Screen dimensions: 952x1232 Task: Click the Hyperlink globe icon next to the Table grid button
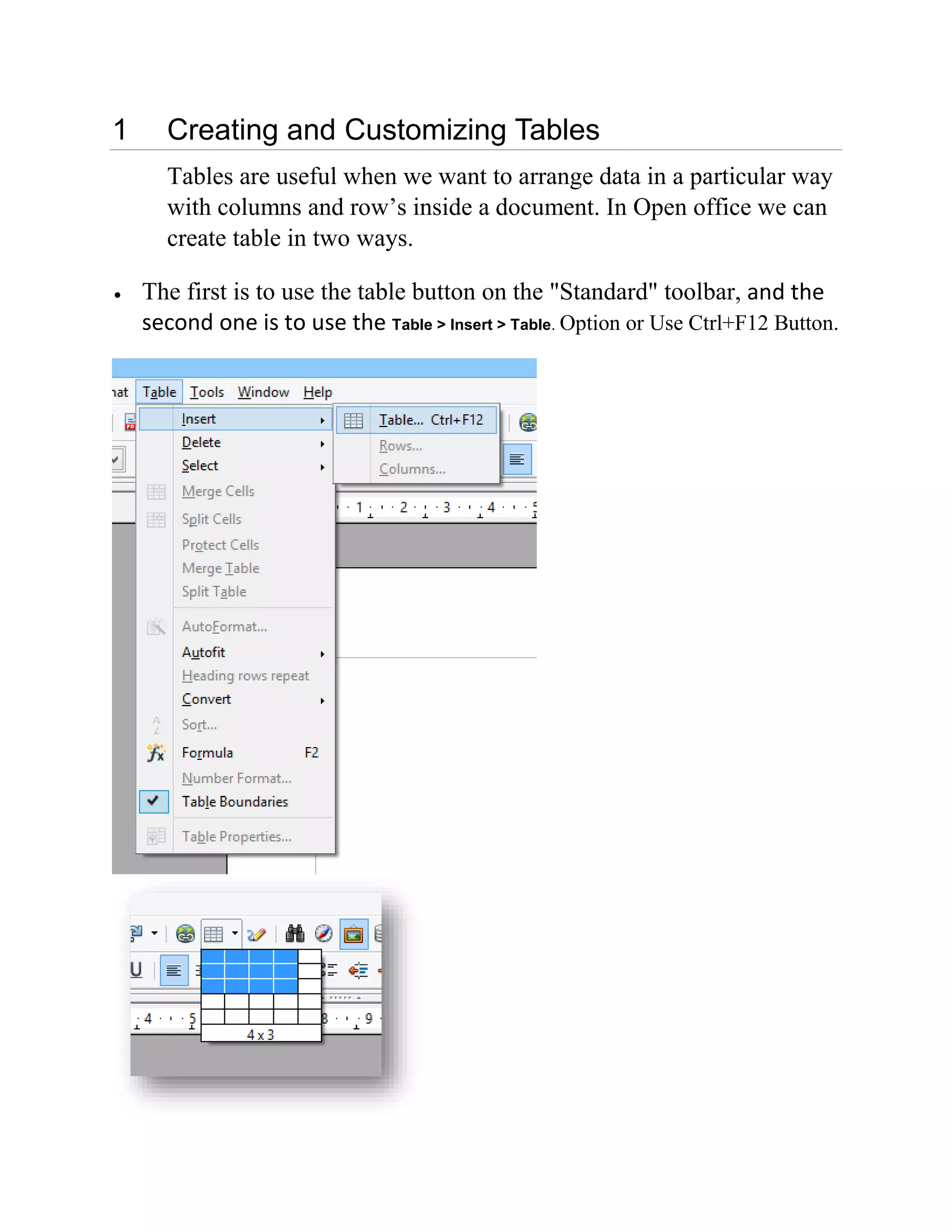185,934
